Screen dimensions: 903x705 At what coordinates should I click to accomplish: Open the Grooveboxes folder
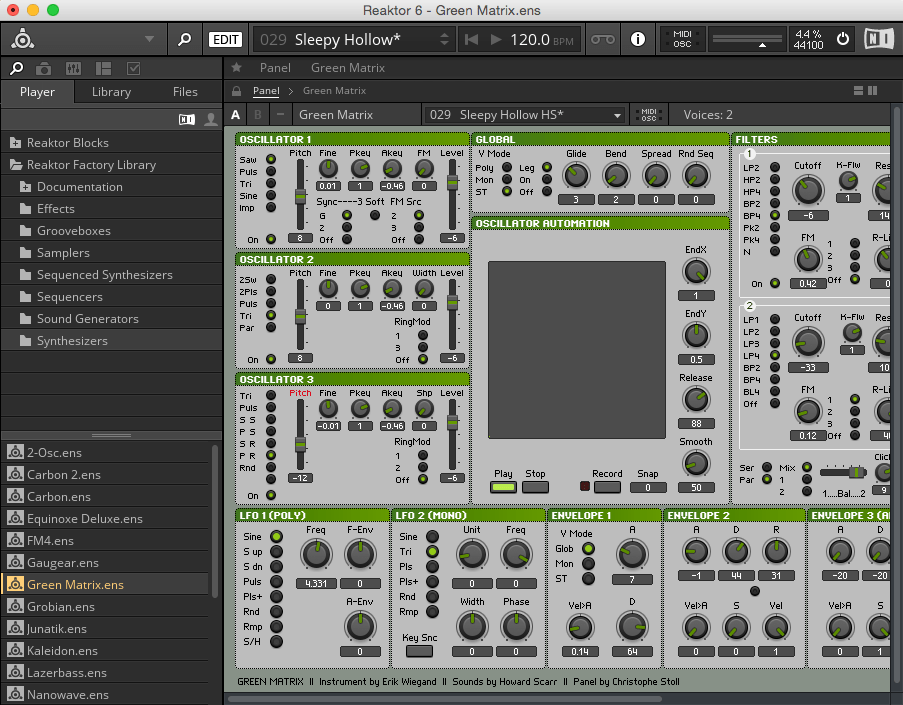tap(74, 230)
